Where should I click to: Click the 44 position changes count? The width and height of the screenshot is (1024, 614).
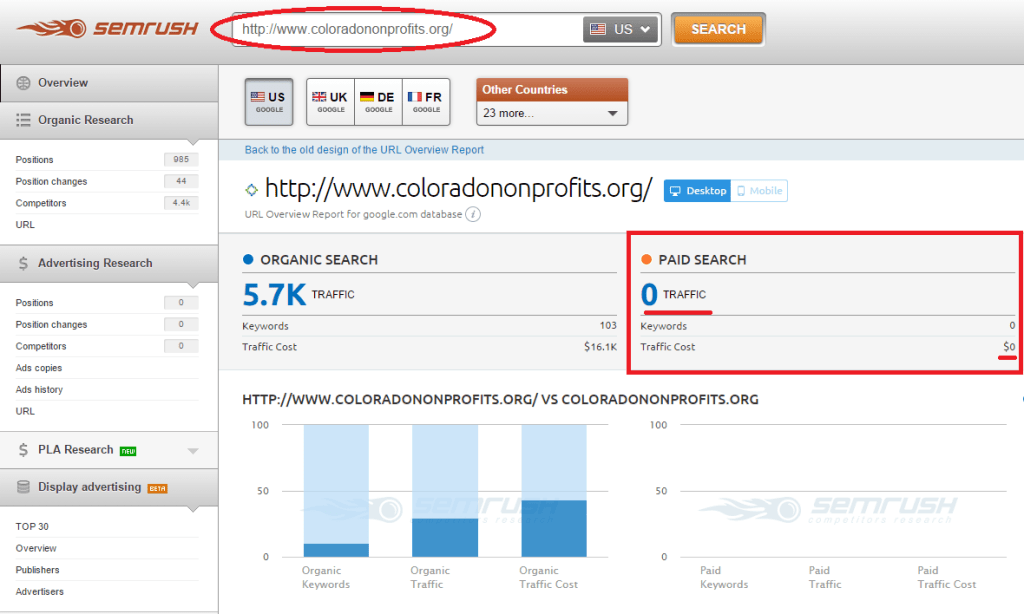click(181, 181)
